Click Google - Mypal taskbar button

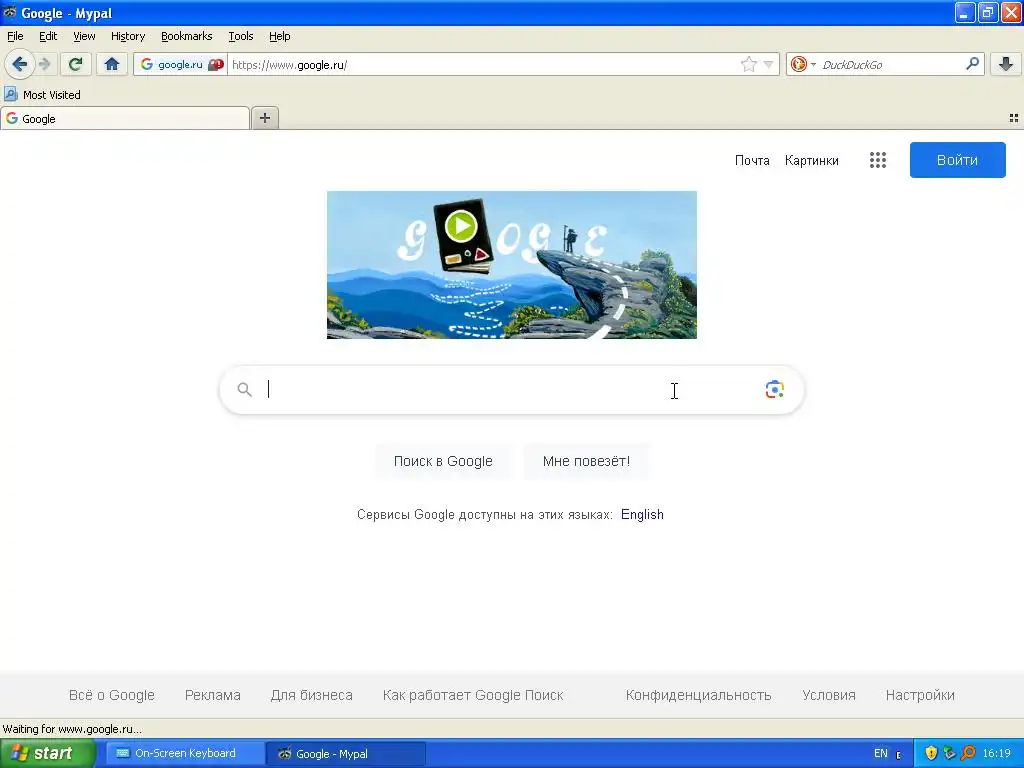tap(345, 754)
